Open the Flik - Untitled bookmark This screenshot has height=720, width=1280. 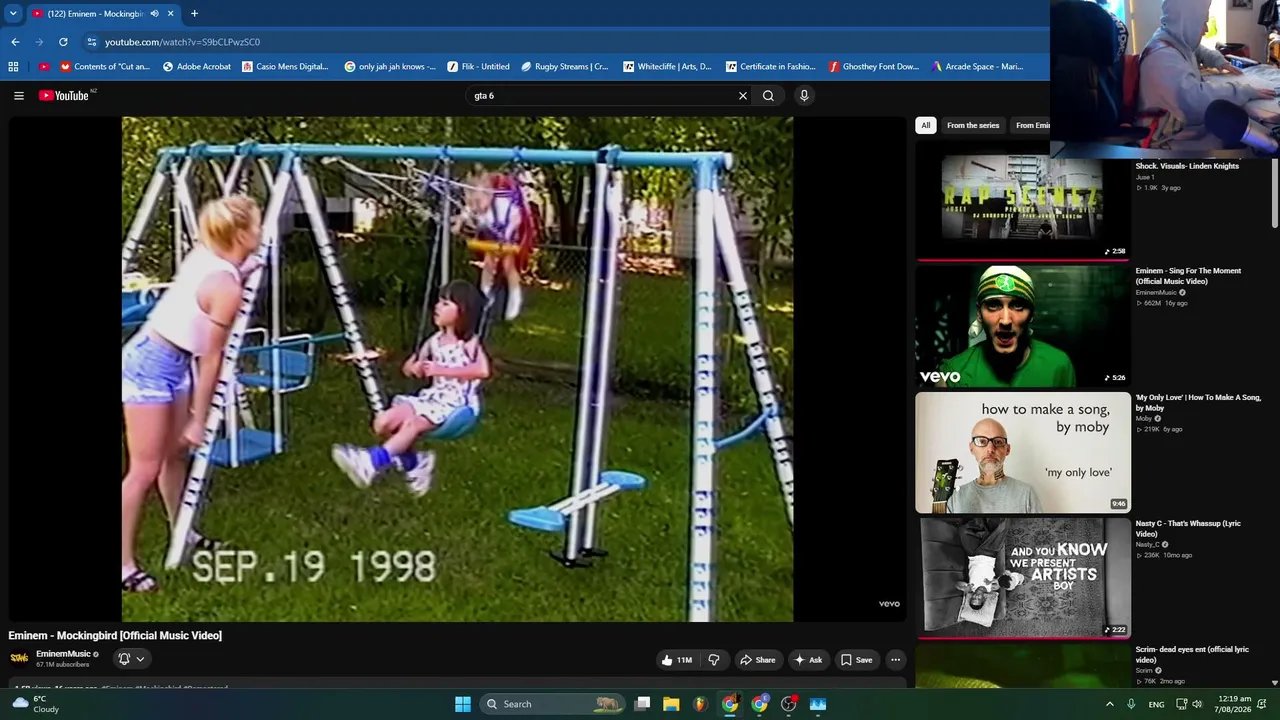pyautogui.click(x=478, y=67)
